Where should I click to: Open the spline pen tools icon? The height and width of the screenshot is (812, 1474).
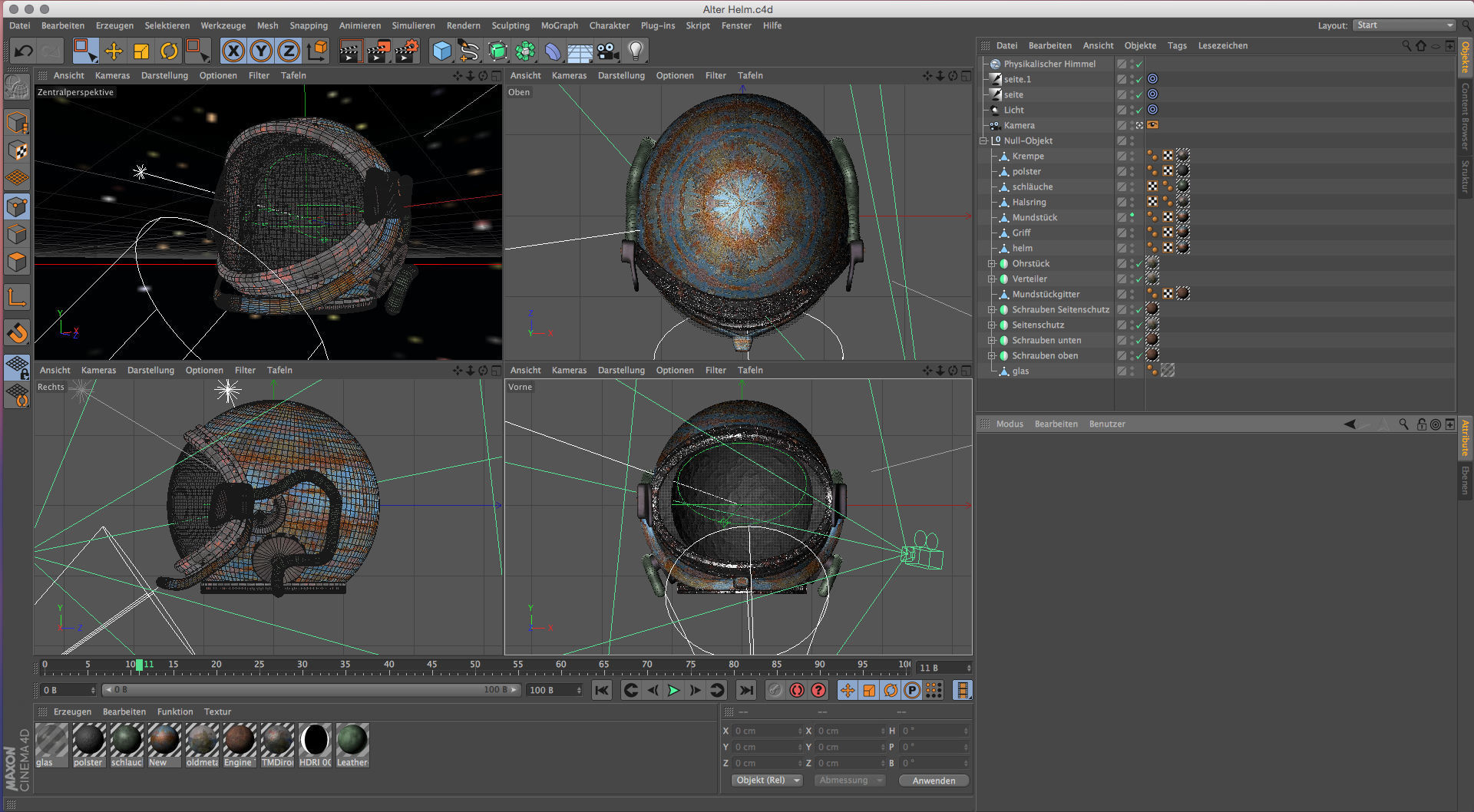coord(469,51)
